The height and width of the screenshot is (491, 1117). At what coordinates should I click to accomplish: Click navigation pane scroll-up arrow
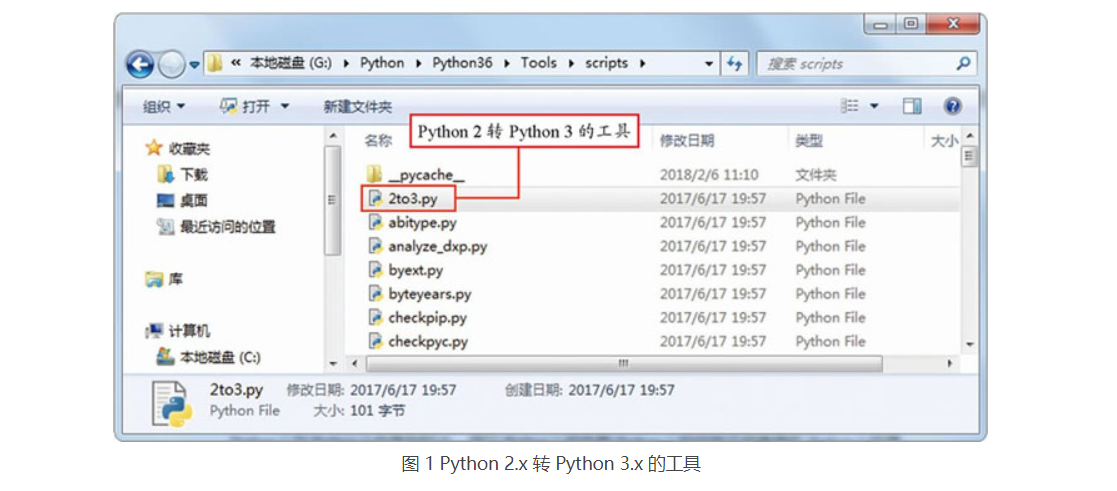click(333, 135)
